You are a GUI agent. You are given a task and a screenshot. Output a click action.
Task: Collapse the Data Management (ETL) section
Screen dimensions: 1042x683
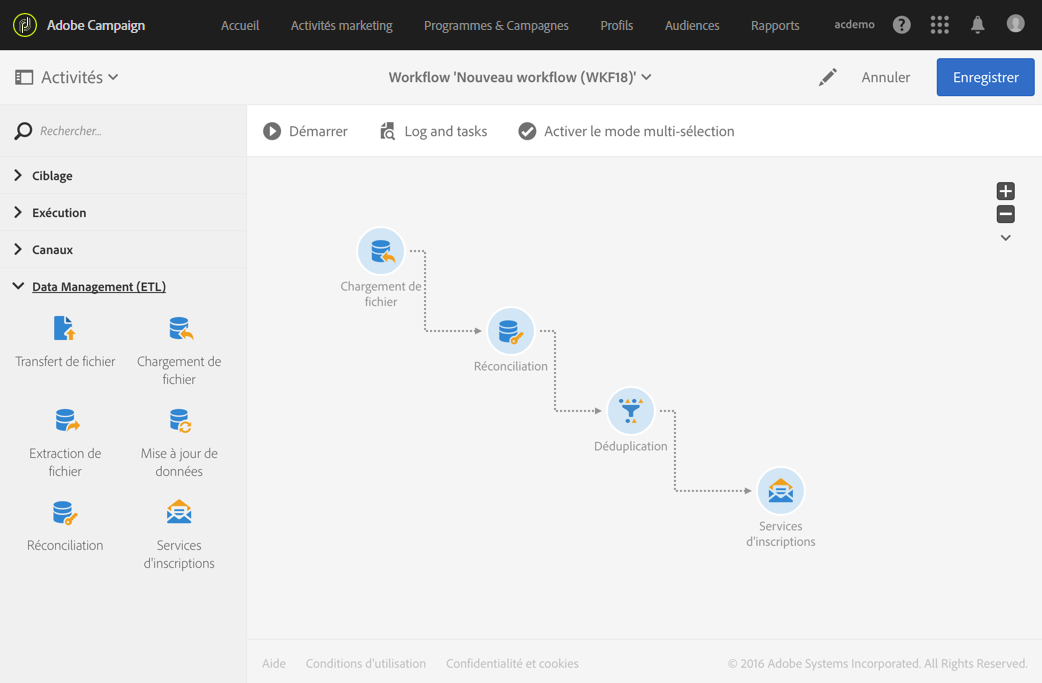pyautogui.click(x=98, y=287)
